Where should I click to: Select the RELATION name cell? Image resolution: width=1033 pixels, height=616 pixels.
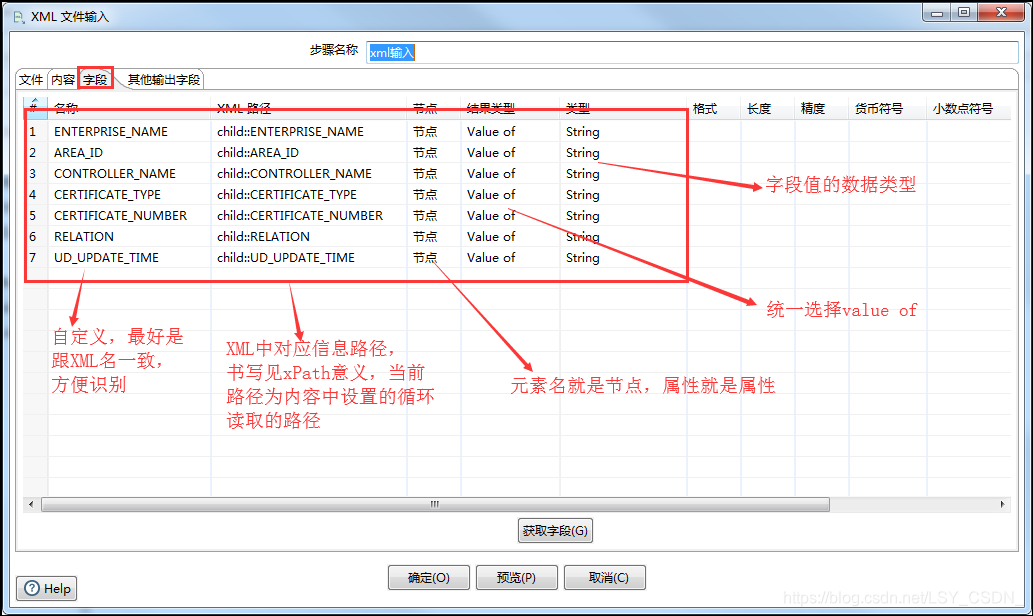[129, 237]
